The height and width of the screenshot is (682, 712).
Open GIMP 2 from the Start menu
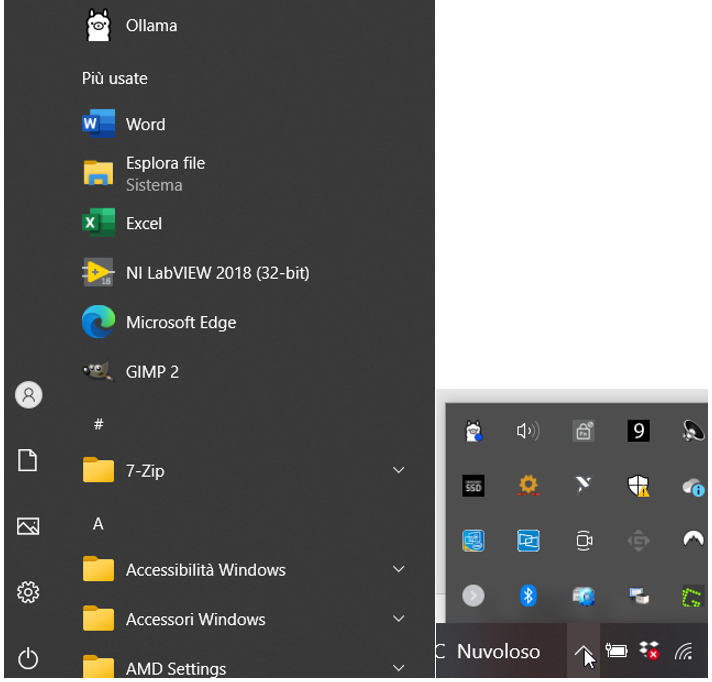click(x=130, y=371)
